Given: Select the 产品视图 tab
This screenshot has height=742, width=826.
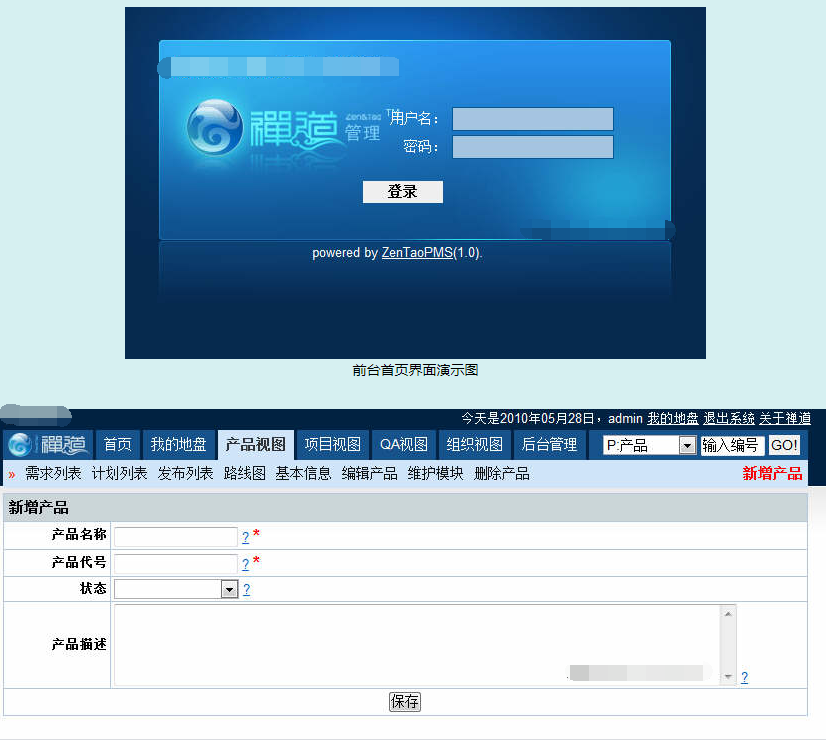Looking at the screenshot, I should tap(255, 445).
